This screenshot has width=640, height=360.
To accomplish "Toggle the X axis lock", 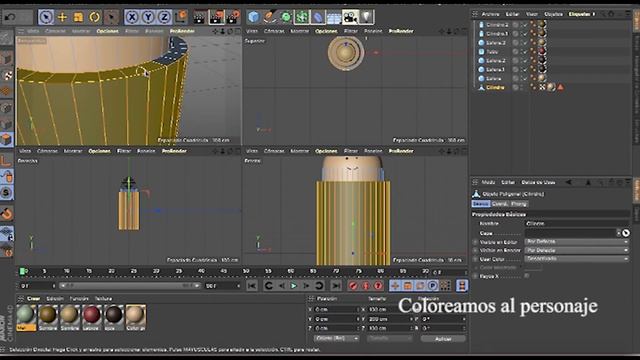I will (x=131, y=17).
